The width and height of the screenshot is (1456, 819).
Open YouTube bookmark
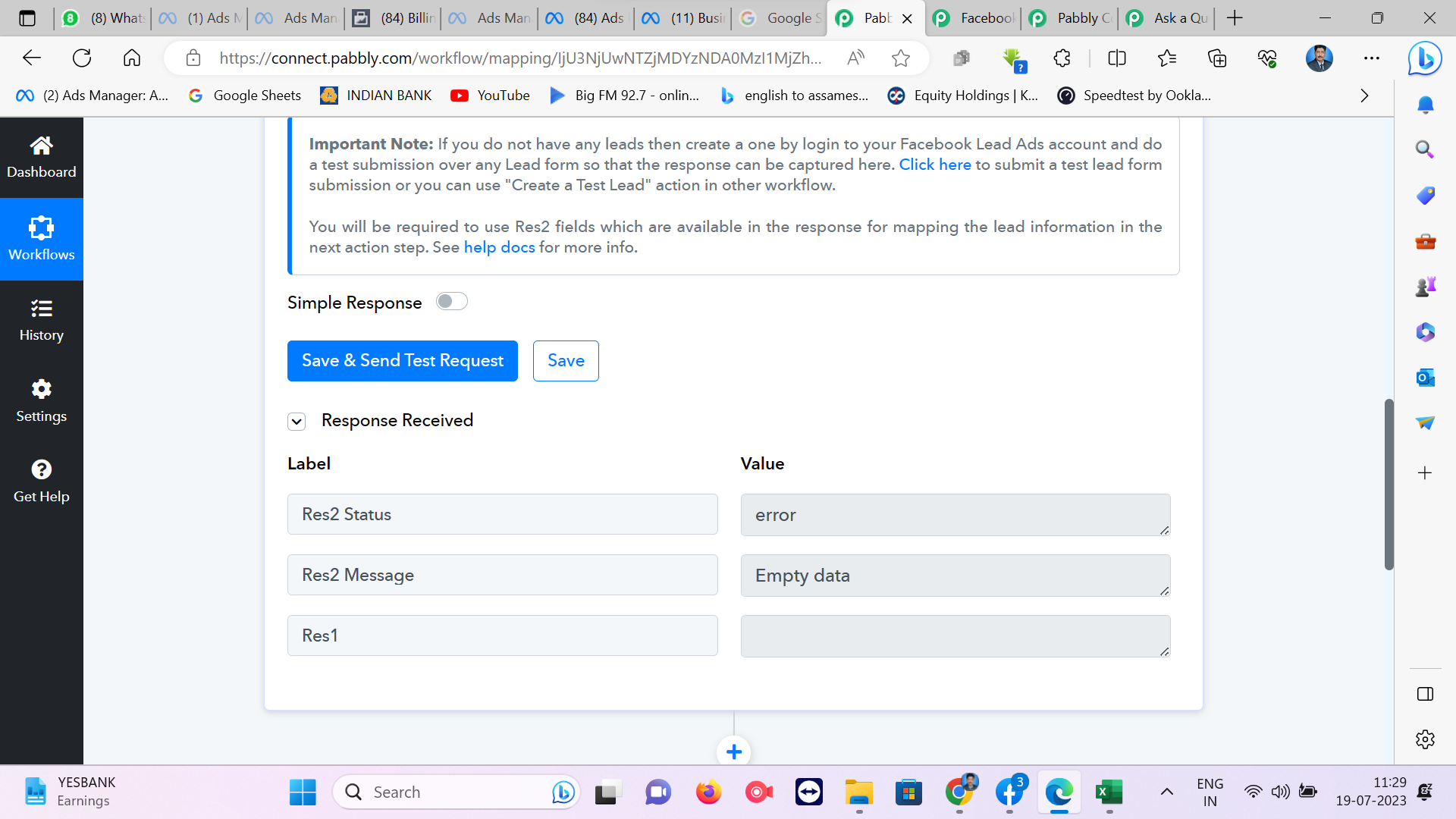coord(490,96)
